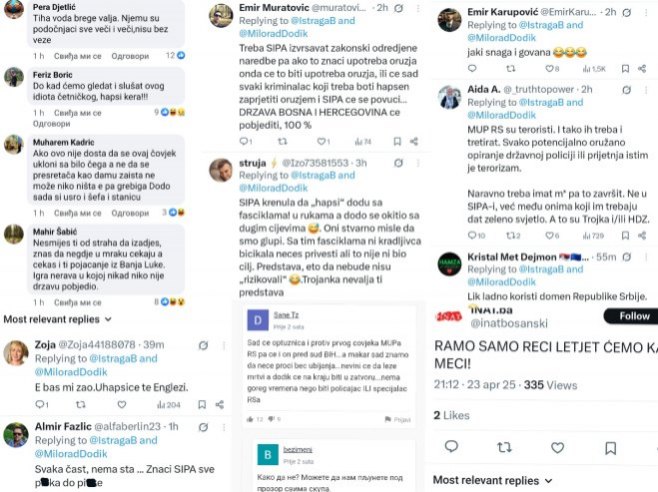
Task: Click the Grok icon on Zoja's tweet
Action: click(x=203, y=345)
